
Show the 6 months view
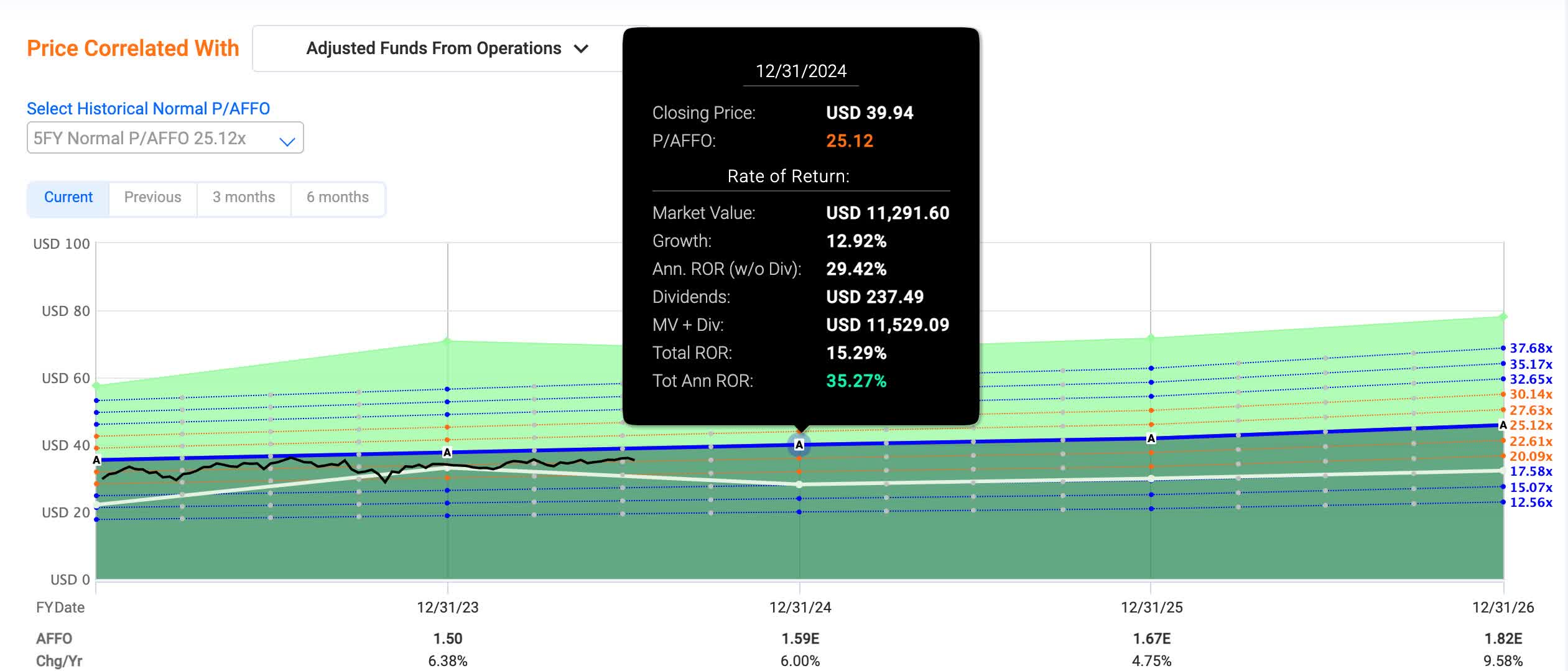pyautogui.click(x=337, y=197)
